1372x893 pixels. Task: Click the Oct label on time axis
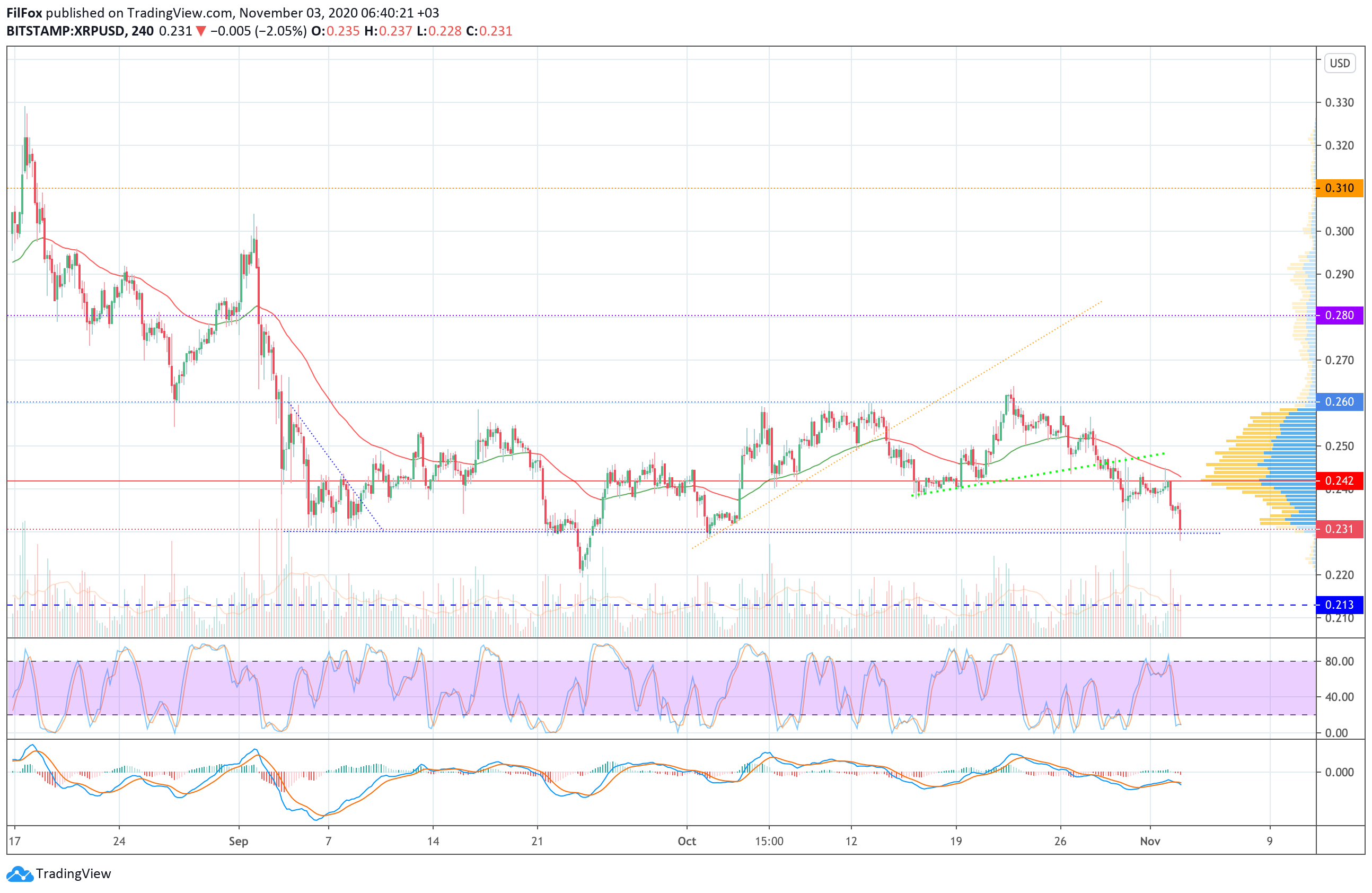point(687,841)
